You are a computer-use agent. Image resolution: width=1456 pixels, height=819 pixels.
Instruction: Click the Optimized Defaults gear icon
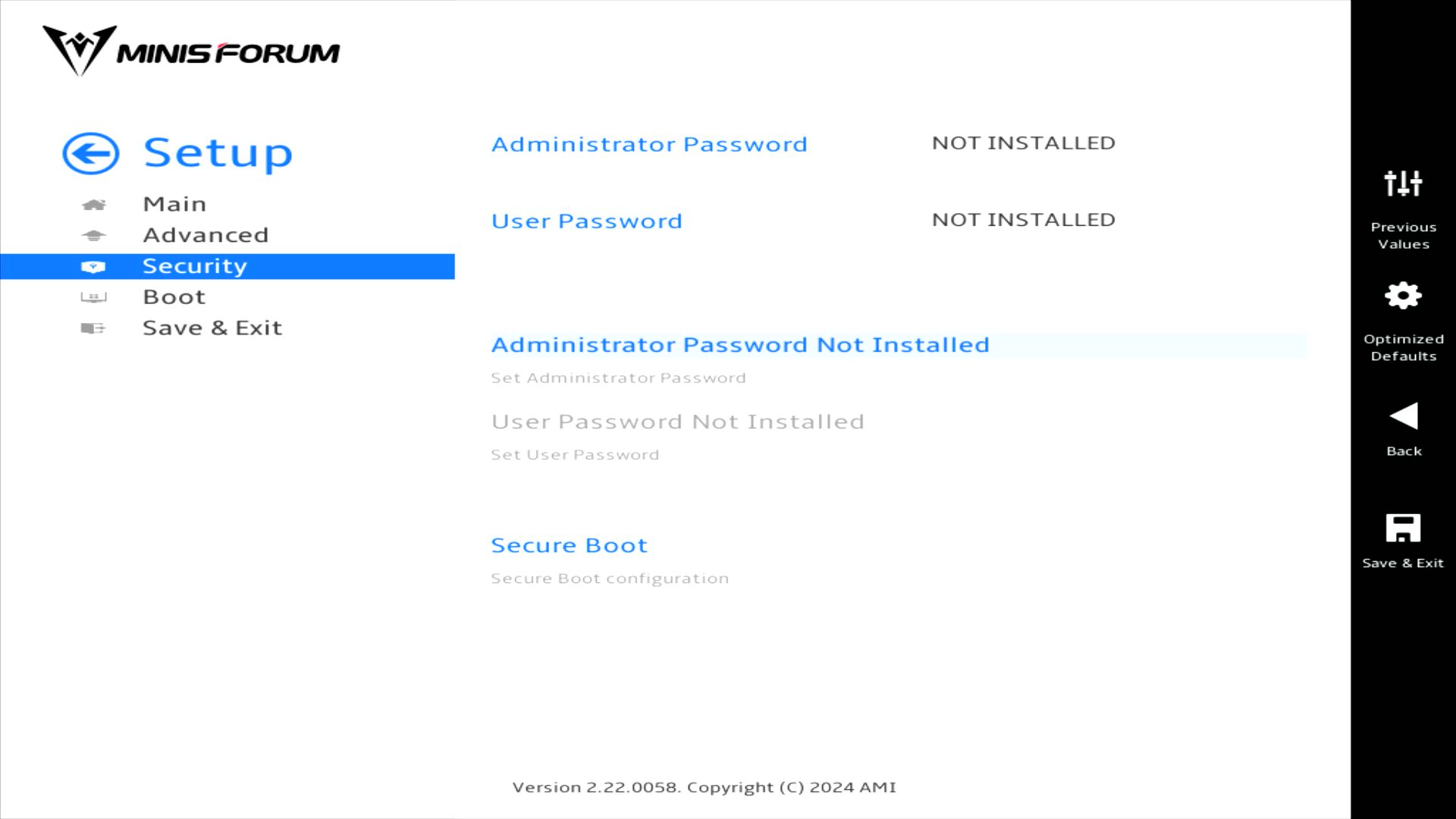click(x=1403, y=296)
